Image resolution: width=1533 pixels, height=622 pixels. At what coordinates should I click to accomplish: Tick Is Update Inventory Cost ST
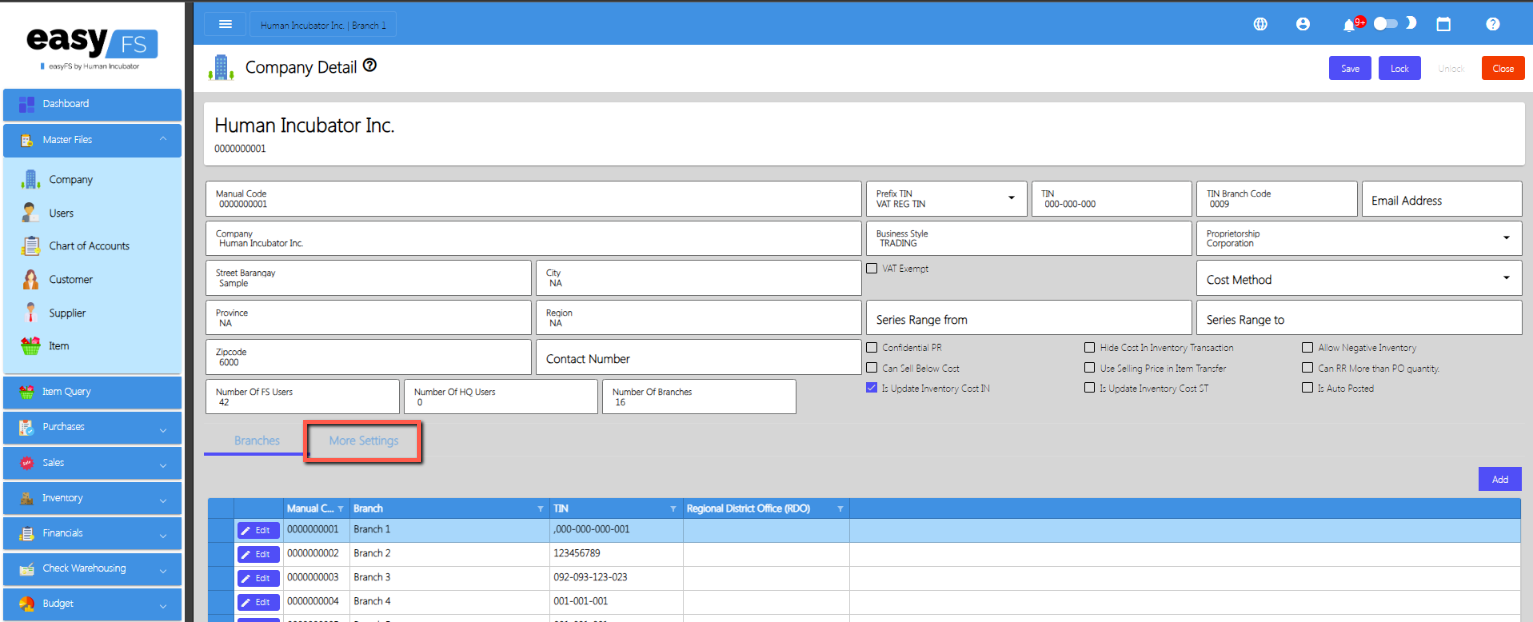tap(1090, 388)
